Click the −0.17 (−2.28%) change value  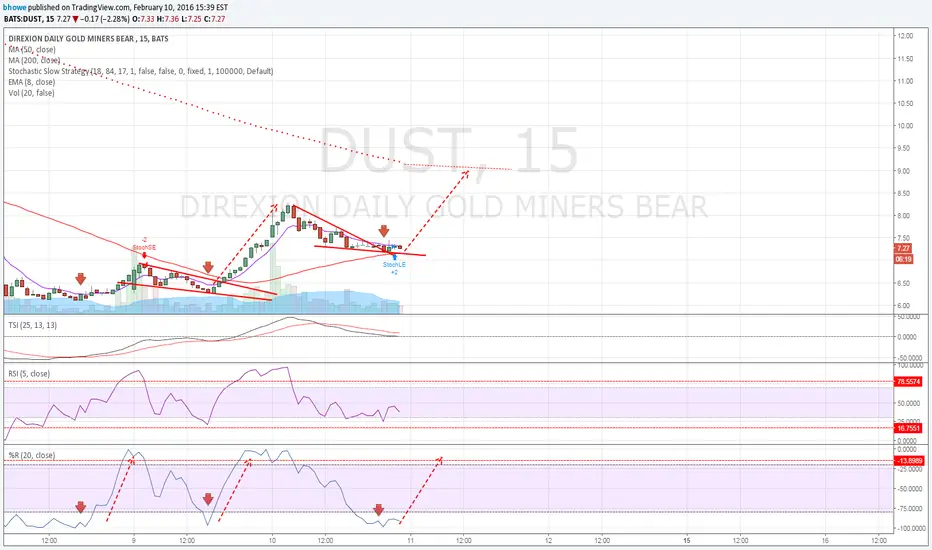click(x=105, y=19)
